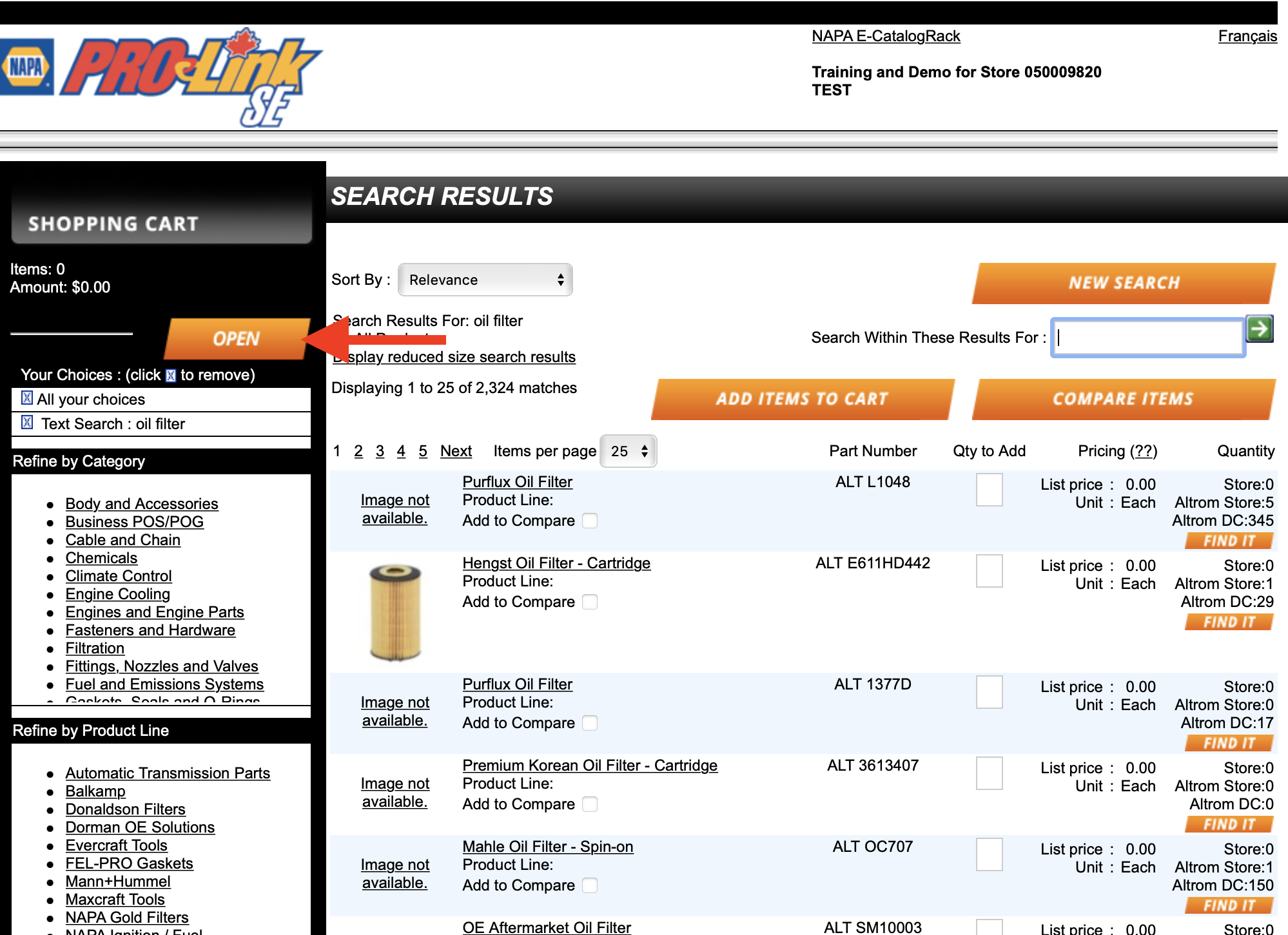Click FIND IT for part ALT L1048
1288x935 pixels.
click(1228, 541)
